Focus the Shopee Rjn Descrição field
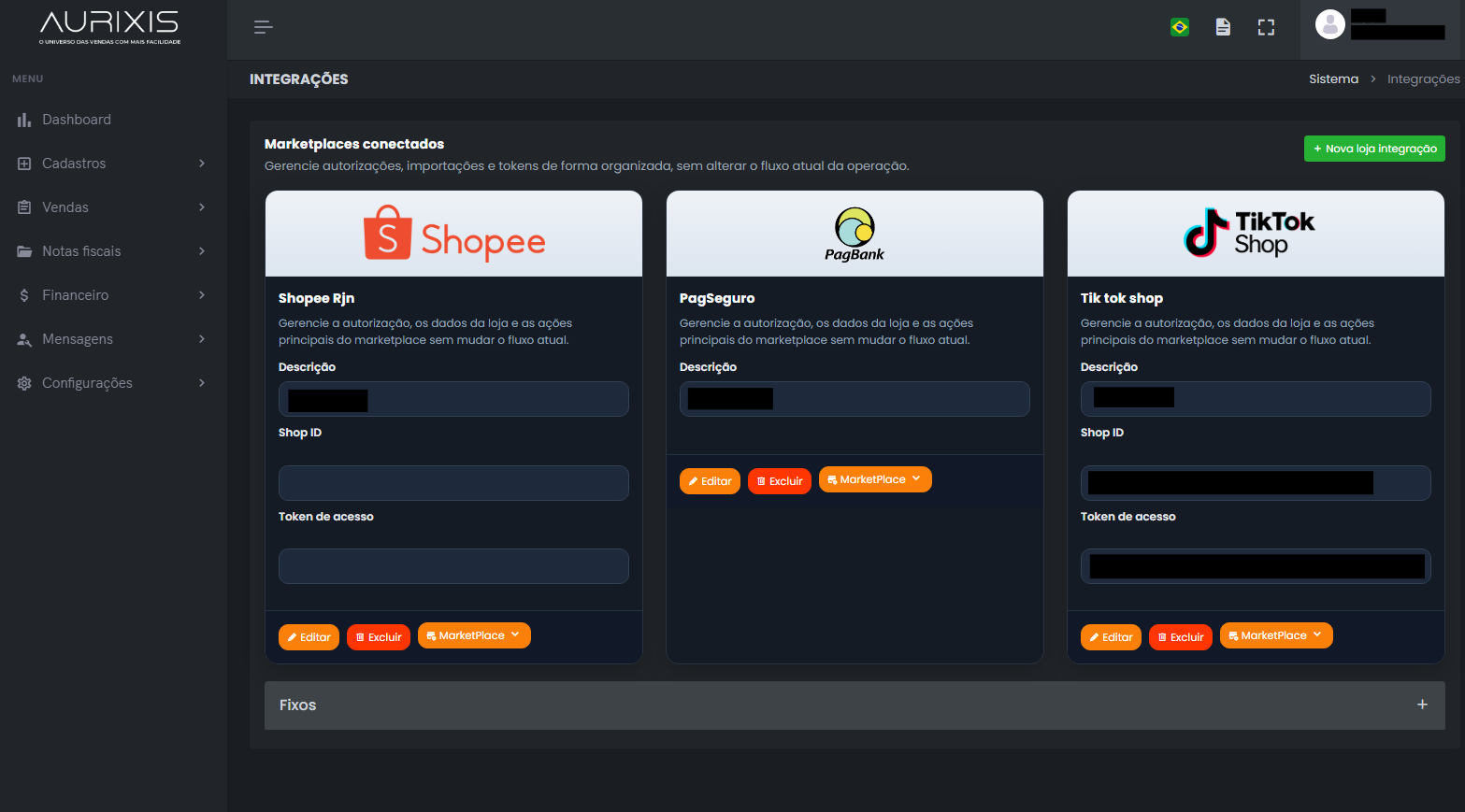 coord(453,399)
